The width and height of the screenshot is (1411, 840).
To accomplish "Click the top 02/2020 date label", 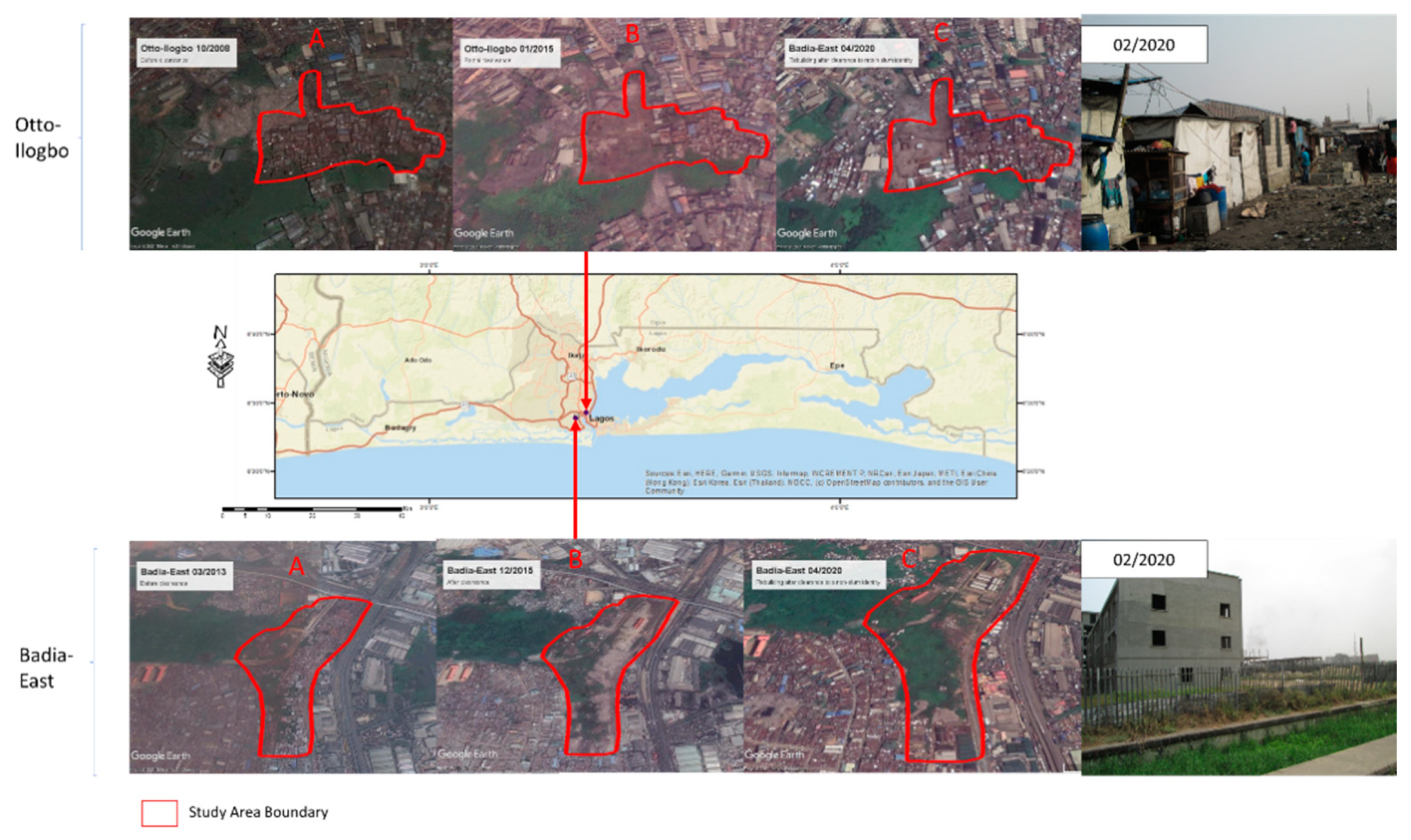I will (x=1143, y=44).
